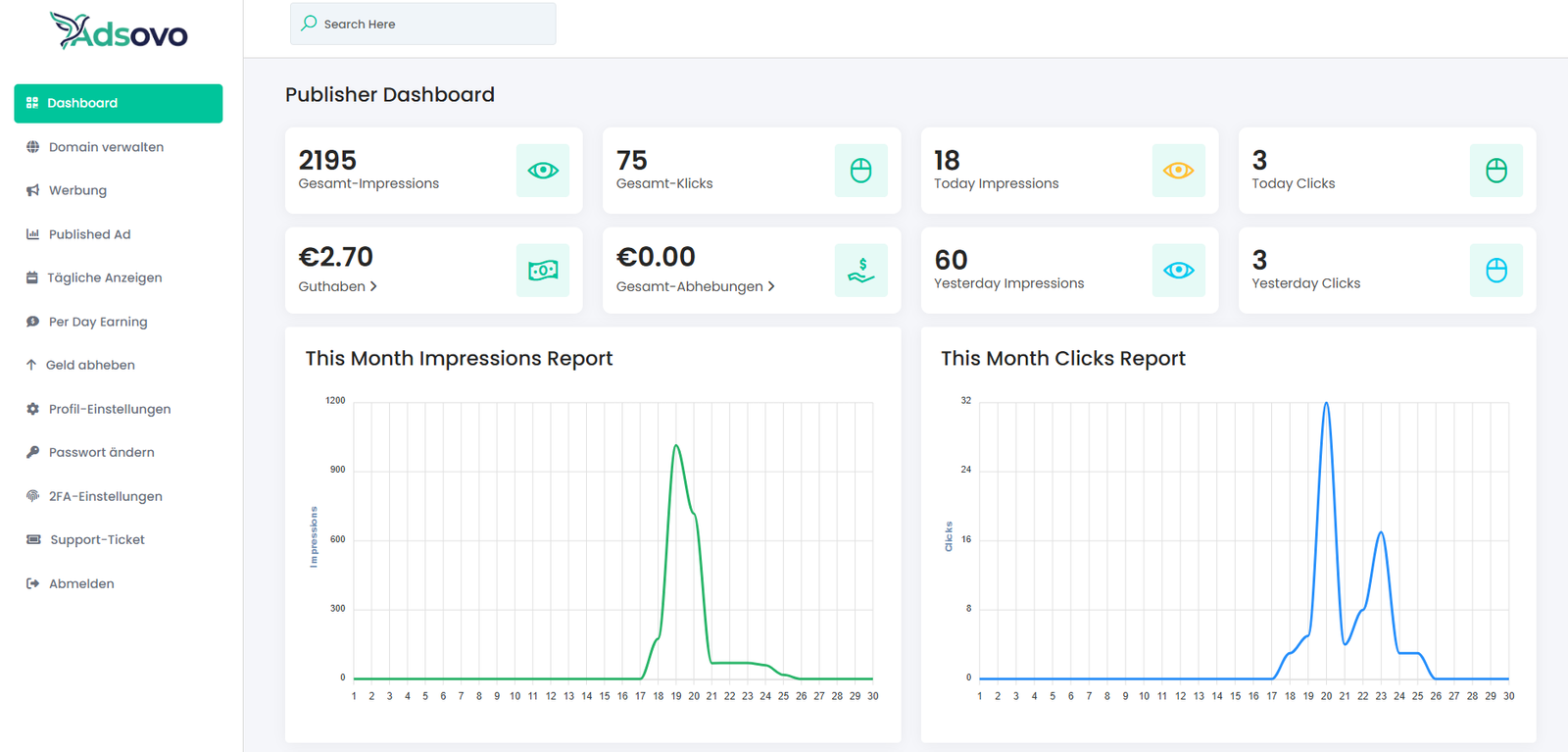This screenshot has height=752, width=1568.
Task: Click the Gesamt-Klicks mouse icon
Action: click(x=860, y=171)
